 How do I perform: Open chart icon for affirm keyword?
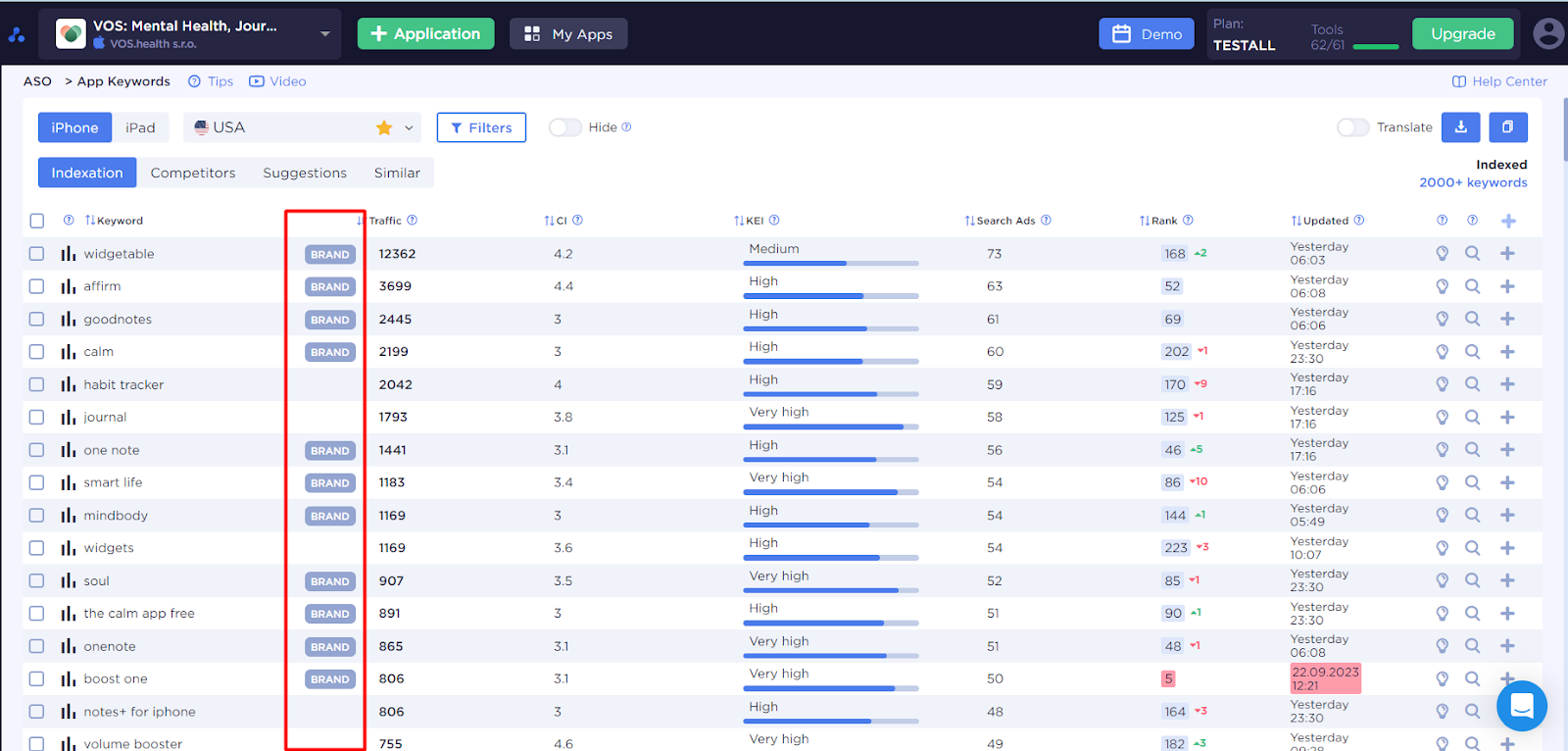pos(68,286)
